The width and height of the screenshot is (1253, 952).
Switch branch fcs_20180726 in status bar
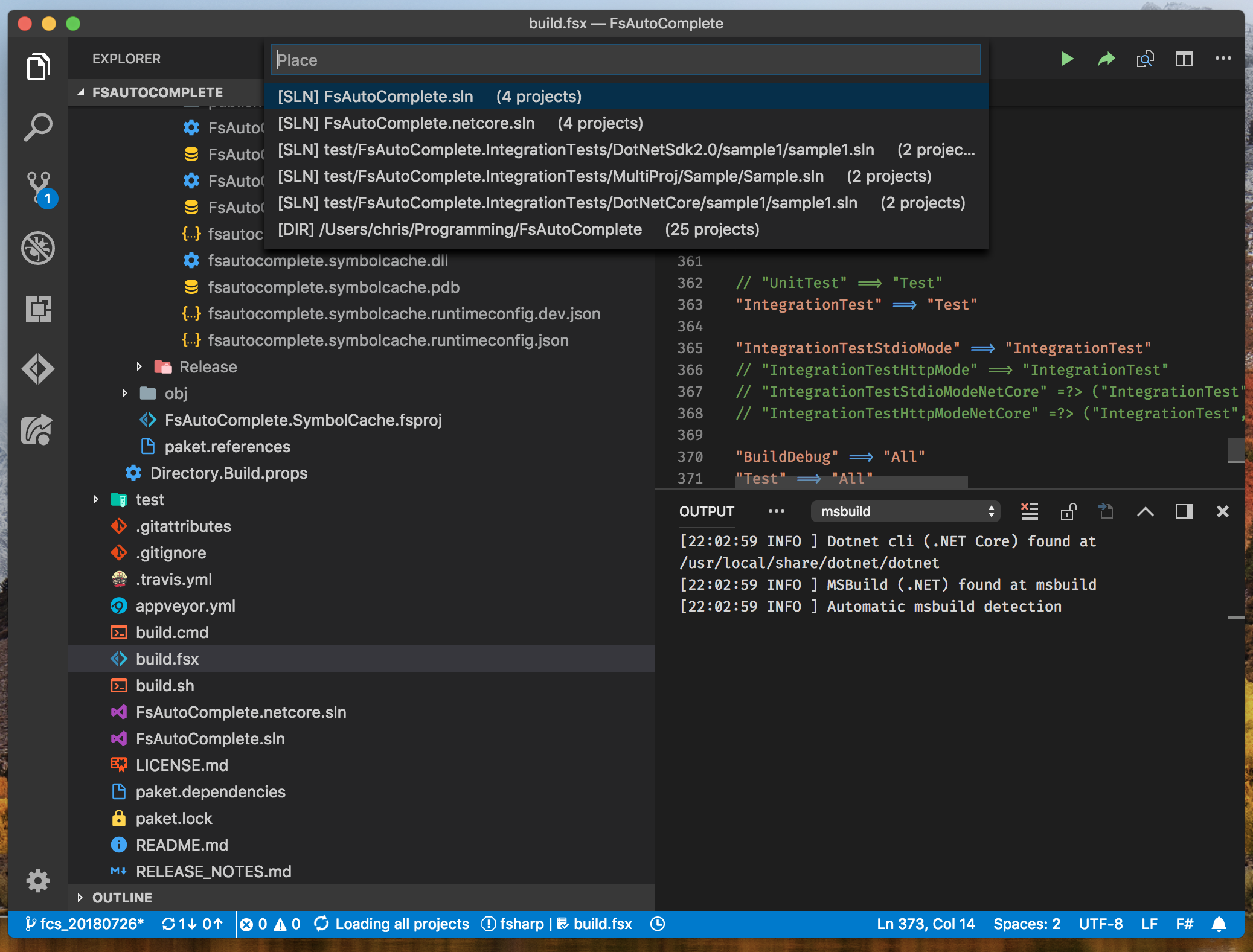tap(85, 924)
